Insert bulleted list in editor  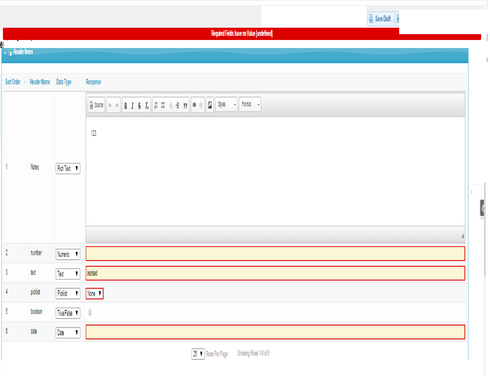(x=163, y=105)
